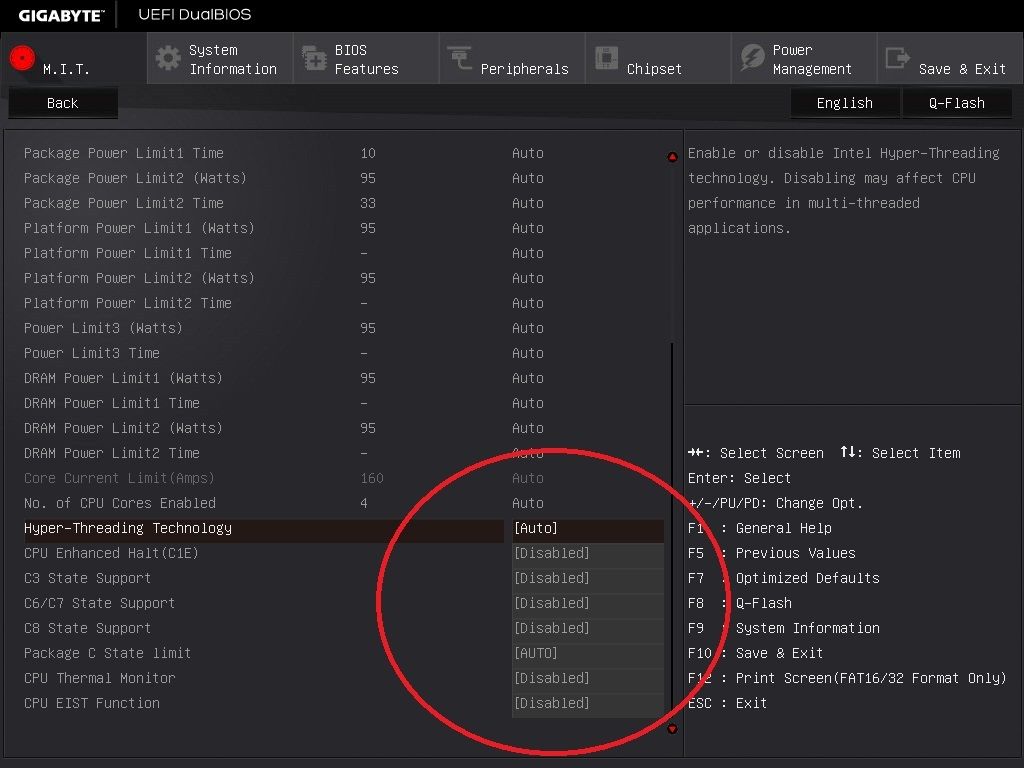Toggle C3 State Support Disabled setting
The image size is (1024, 768).
(x=587, y=578)
